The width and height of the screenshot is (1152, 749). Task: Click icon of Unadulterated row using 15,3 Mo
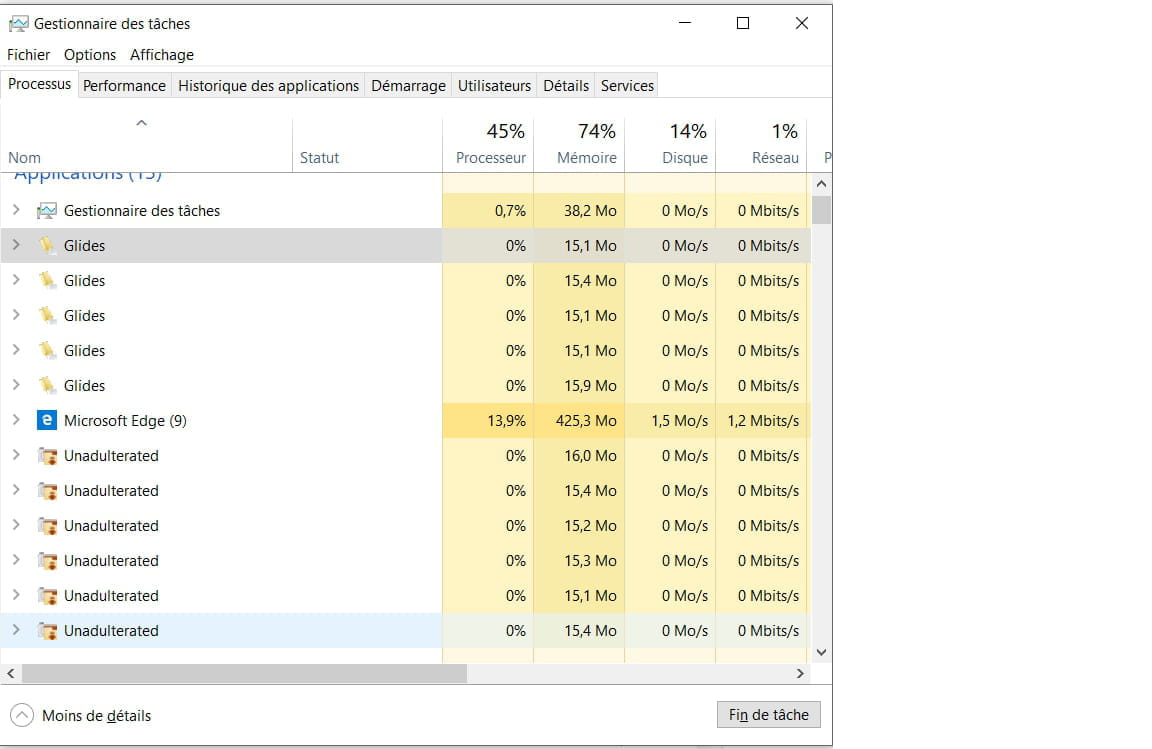pos(48,561)
